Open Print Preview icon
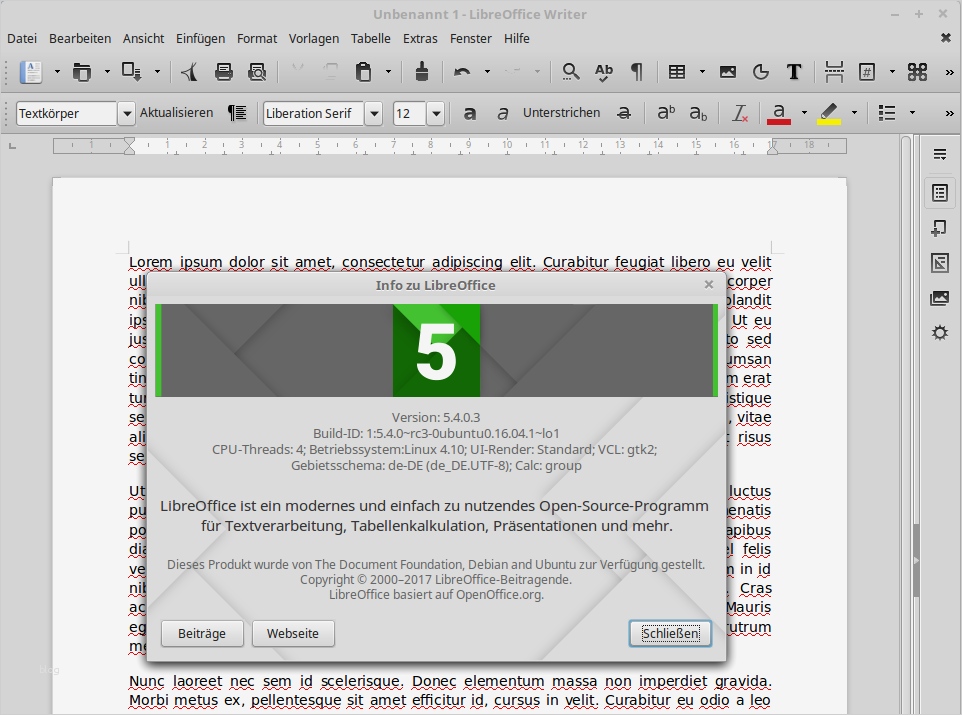962x715 pixels. tap(257, 72)
